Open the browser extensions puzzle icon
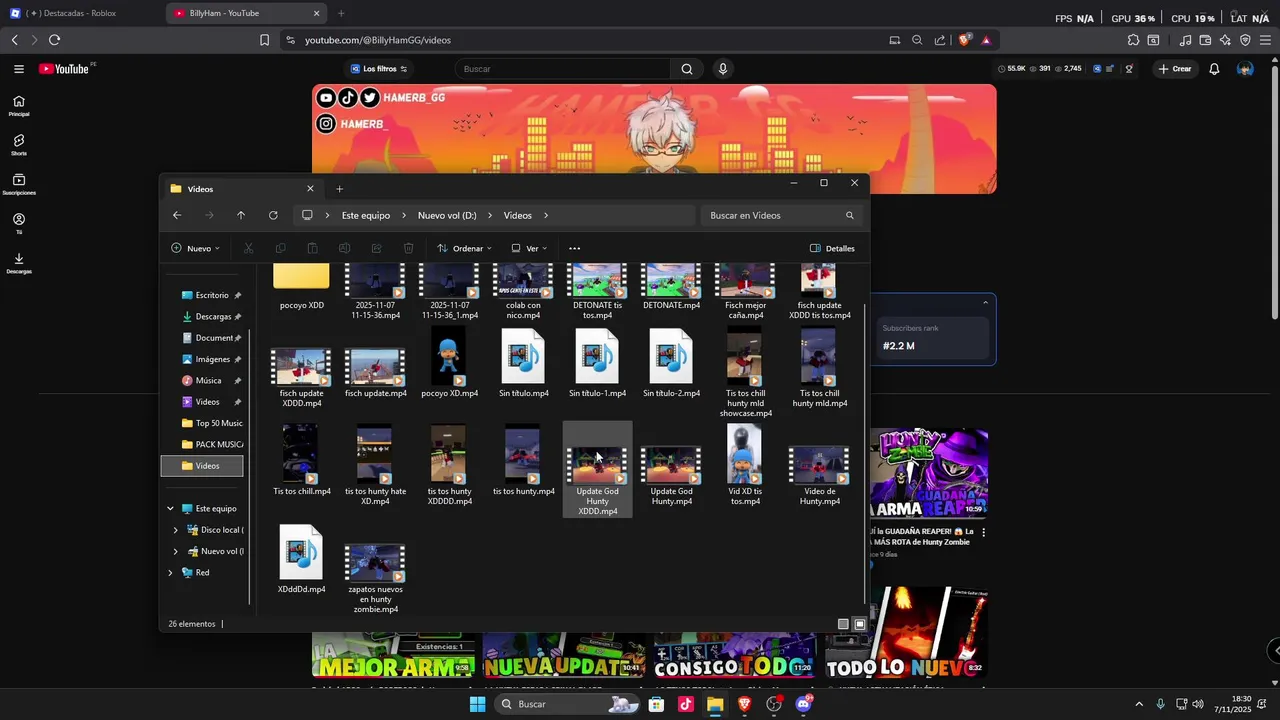Screen dimensions: 1280x720 point(1133,40)
